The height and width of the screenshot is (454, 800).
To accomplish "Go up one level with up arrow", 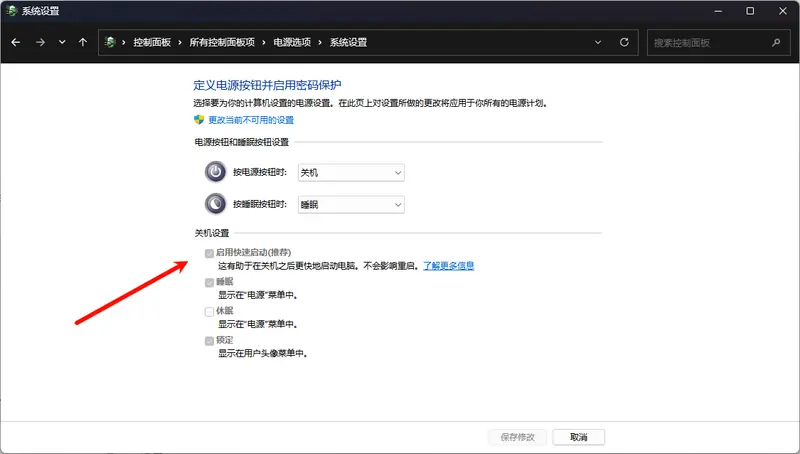I will tap(83, 42).
